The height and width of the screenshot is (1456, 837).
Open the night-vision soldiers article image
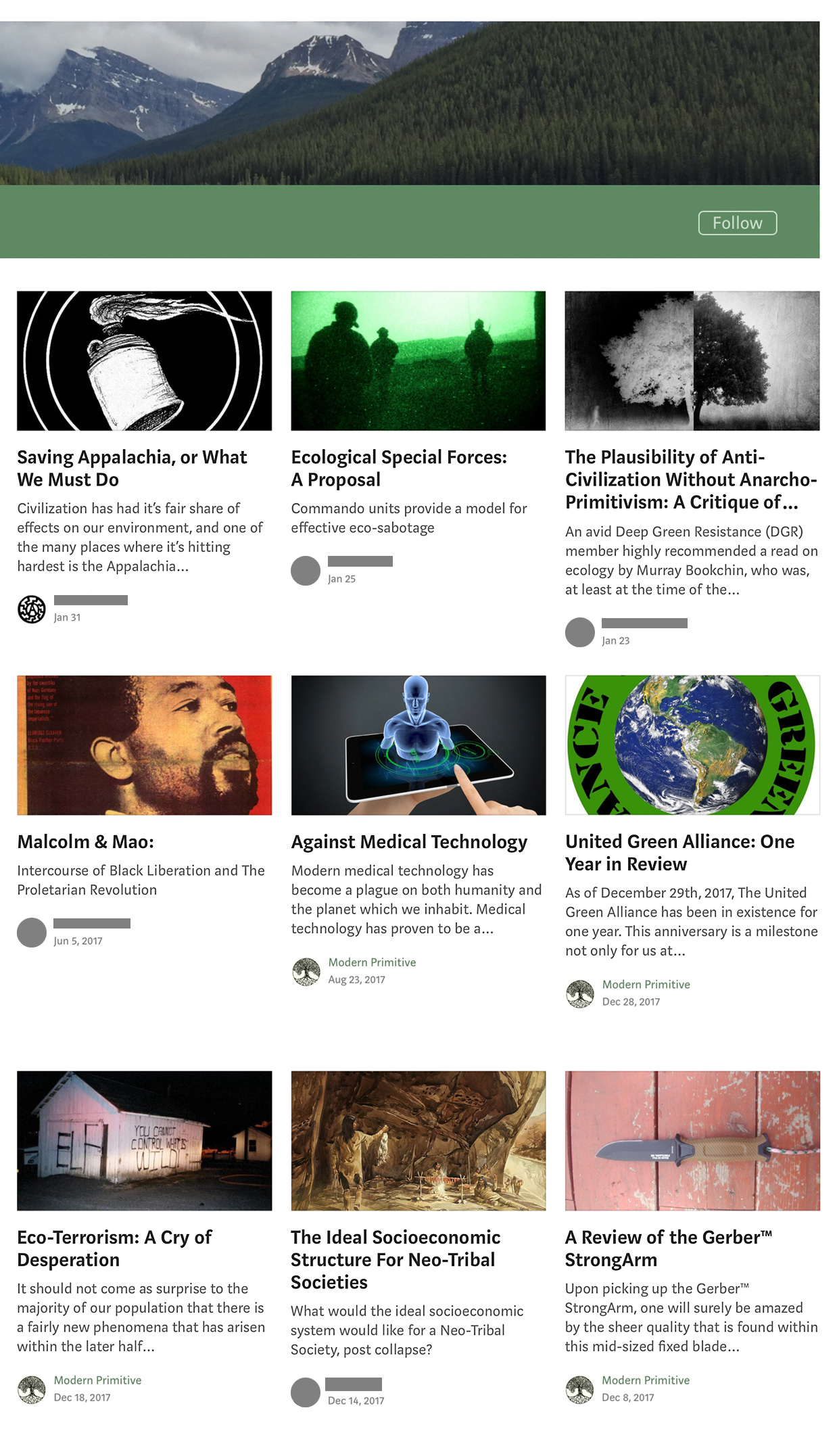[418, 360]
